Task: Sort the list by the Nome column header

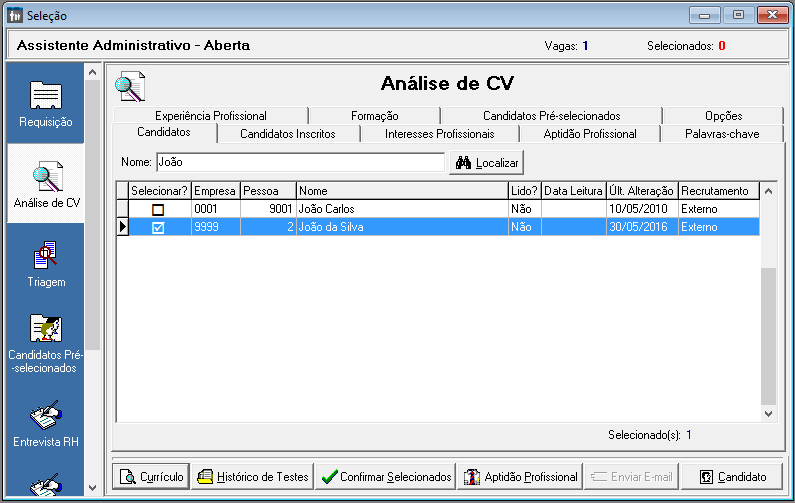Action: click(x=402, y=190)
